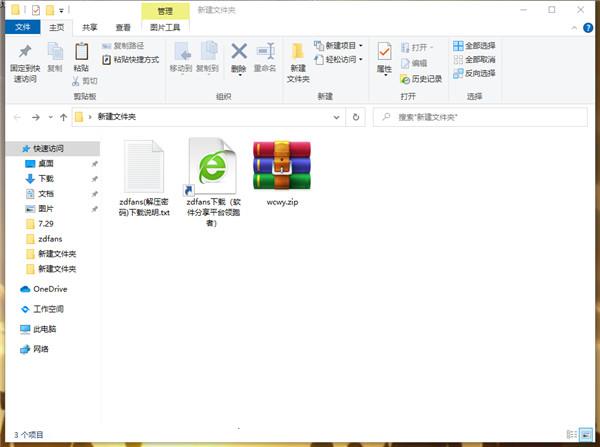This screenshot has height=447, width=600.
Task: Click the History icon in ribbon
Action: (421, 79)
